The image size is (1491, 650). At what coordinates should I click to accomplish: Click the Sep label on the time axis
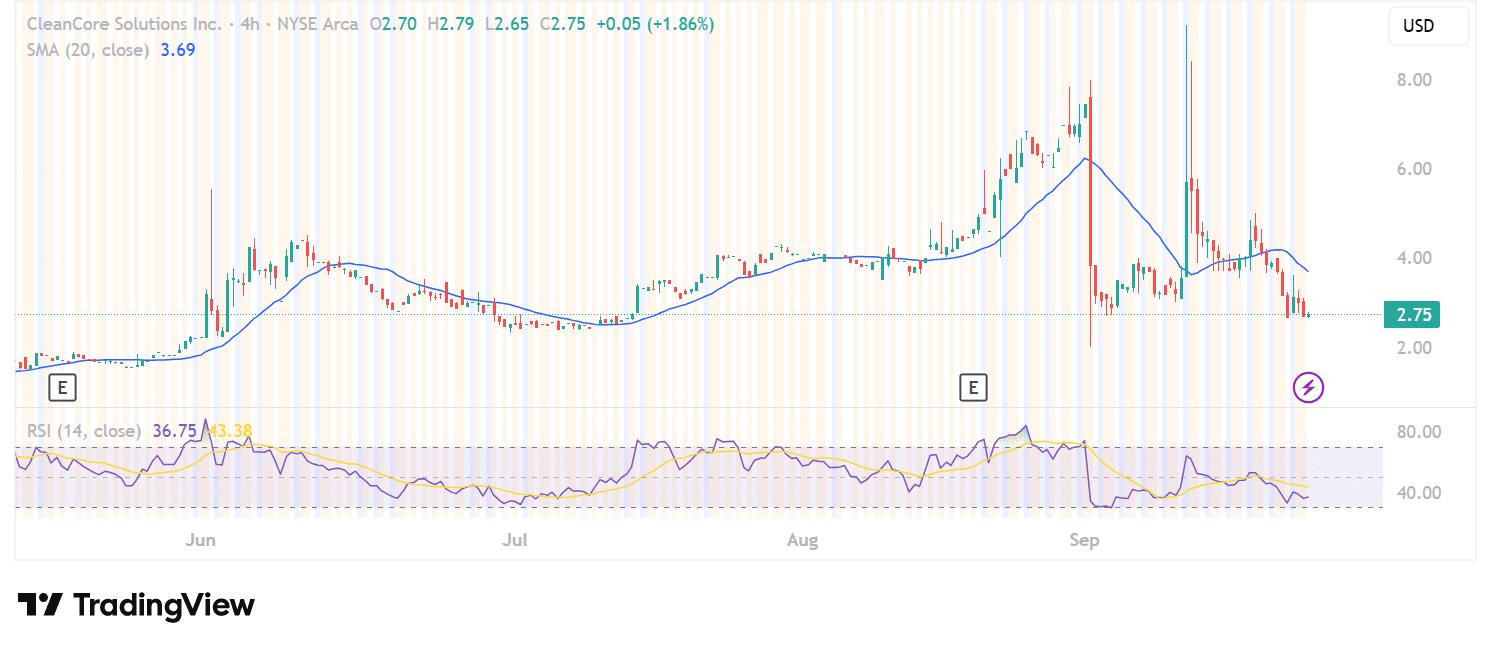click(x=1084, y=541)
